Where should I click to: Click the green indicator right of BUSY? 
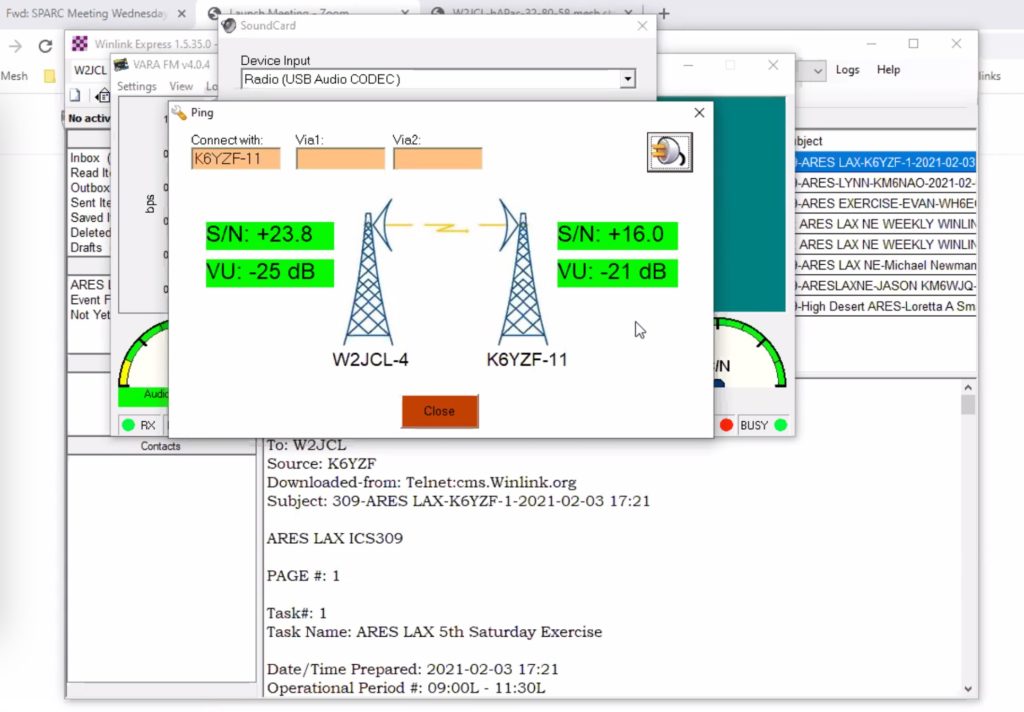[780, 425]
